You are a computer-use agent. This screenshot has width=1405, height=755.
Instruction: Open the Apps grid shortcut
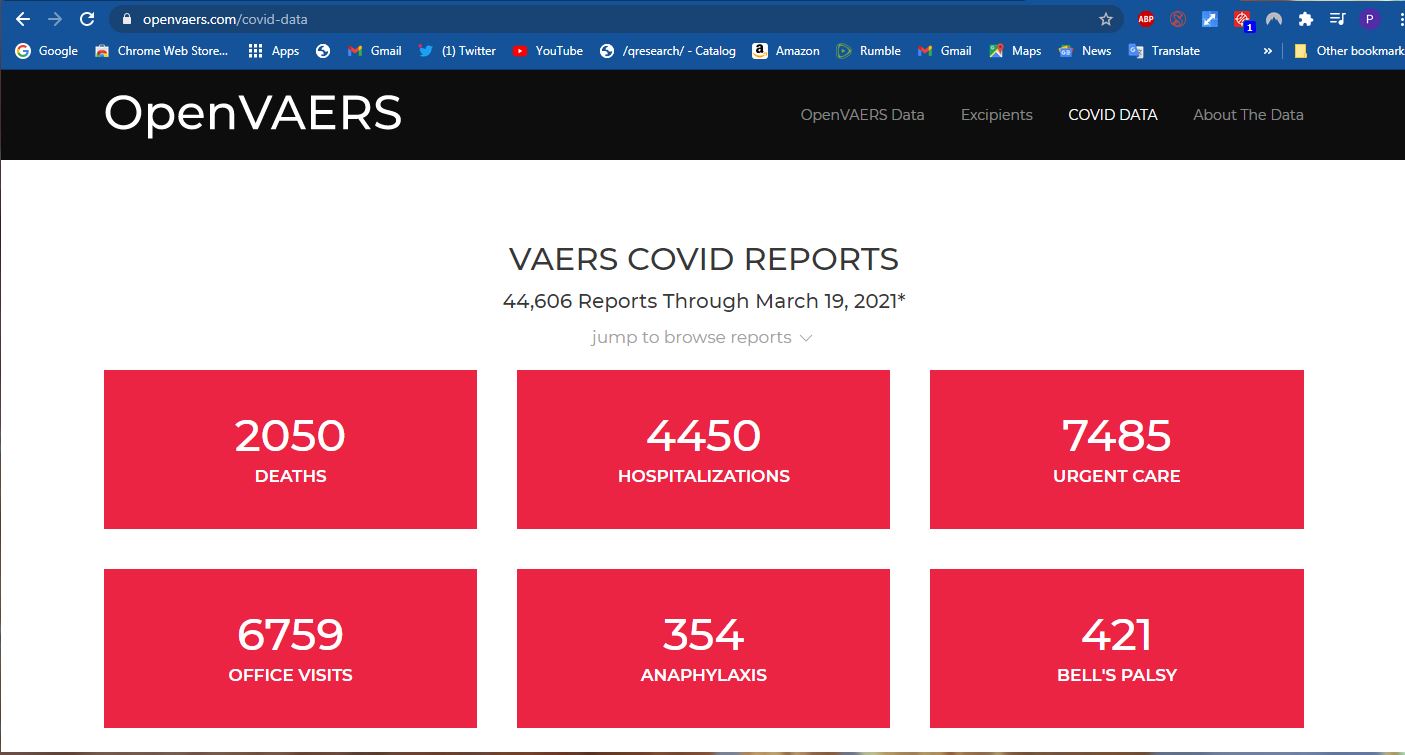click(273, 51)
